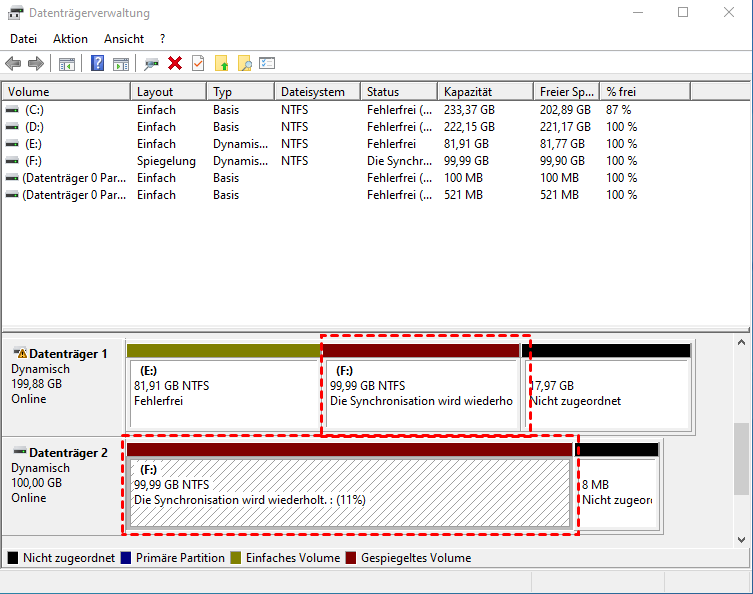Sort by the Kapazität column header

pyautogui.click(x=486, y=92)
